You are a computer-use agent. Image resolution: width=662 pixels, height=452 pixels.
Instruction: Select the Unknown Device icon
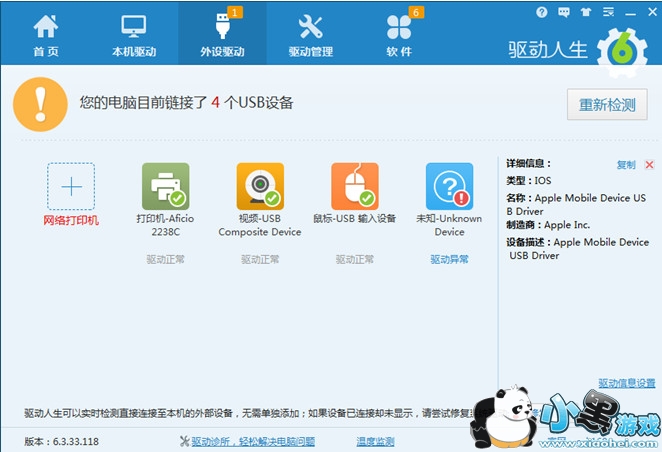tap(449, 186)
